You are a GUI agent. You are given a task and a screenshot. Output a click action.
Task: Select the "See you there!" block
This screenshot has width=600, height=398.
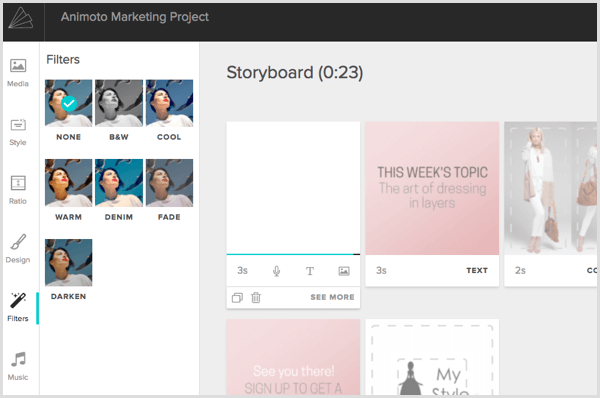[x=293, y=357]
